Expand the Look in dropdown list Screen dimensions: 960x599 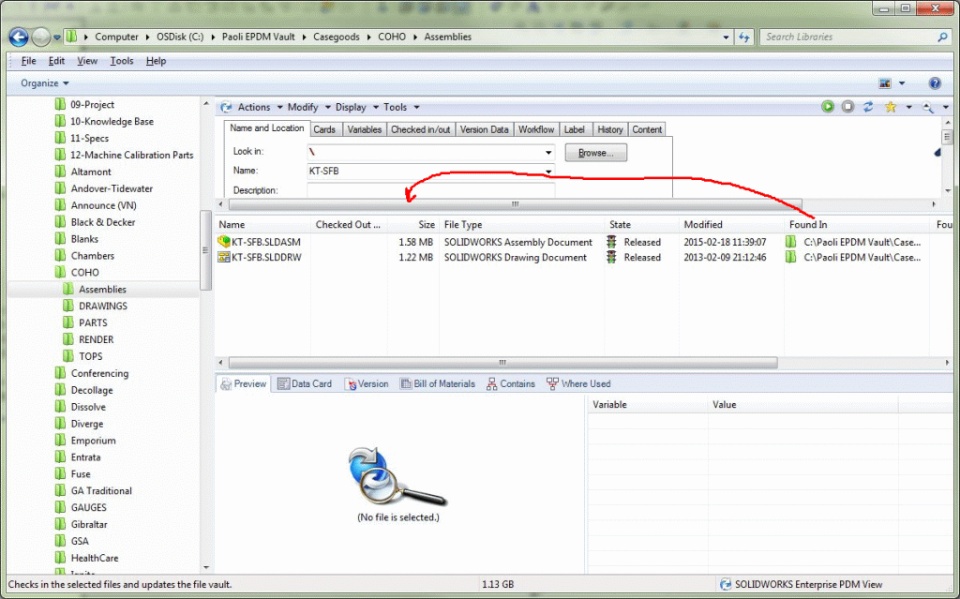coord(549,152)
